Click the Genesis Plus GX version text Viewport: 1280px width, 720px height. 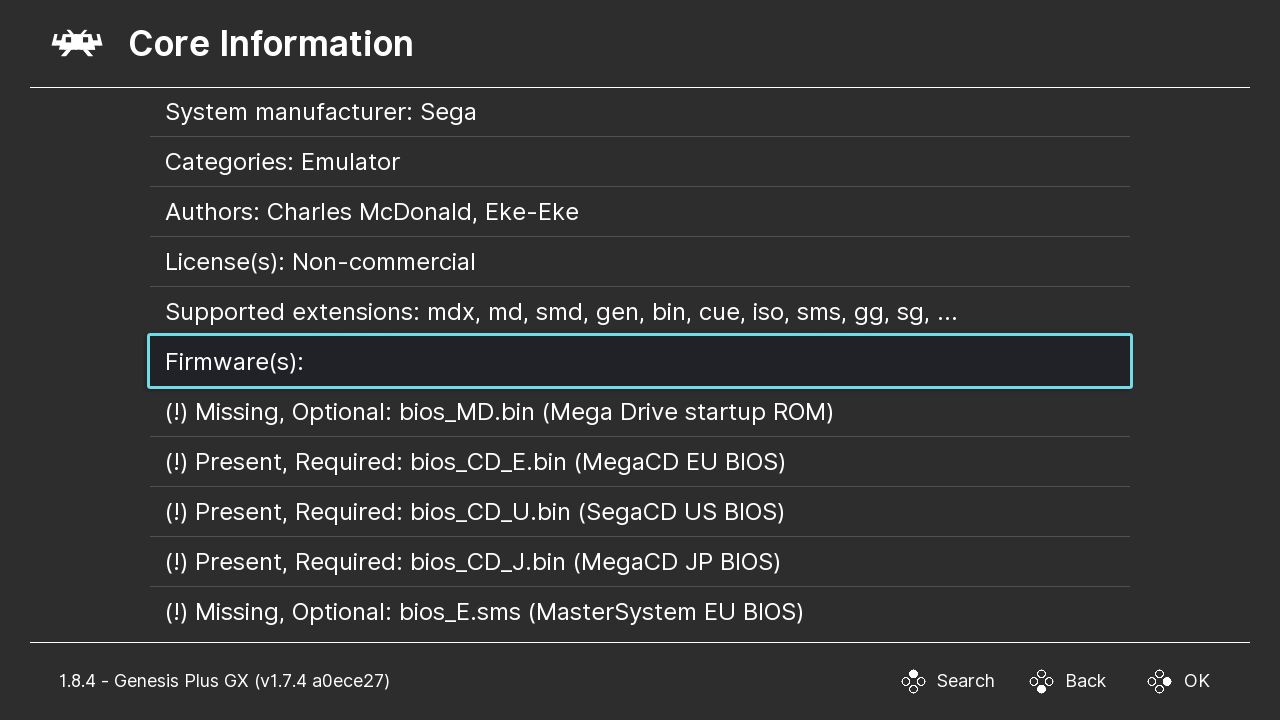click(224, 681)
